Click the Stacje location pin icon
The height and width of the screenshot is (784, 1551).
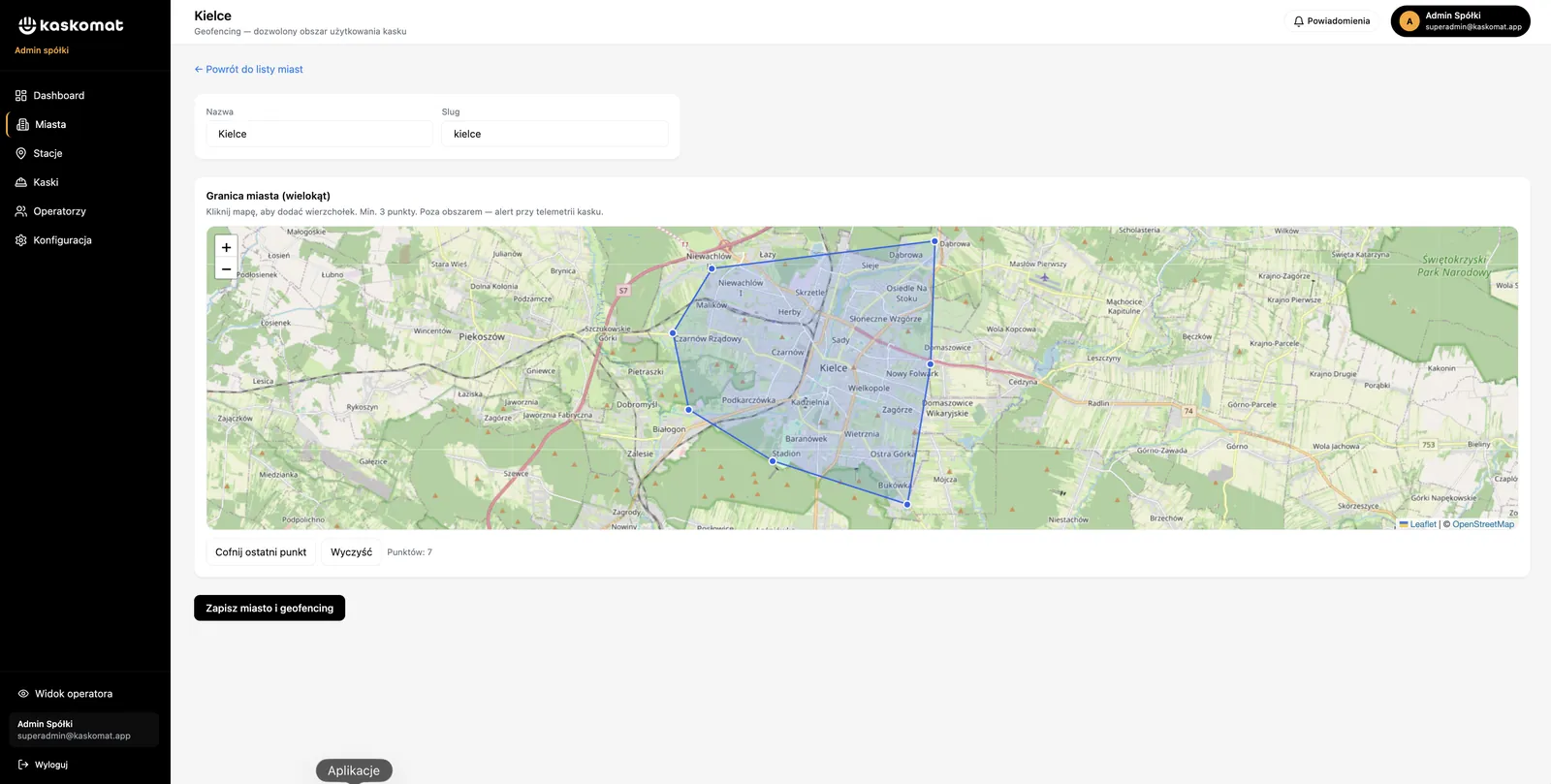click(x=21, y=154)
